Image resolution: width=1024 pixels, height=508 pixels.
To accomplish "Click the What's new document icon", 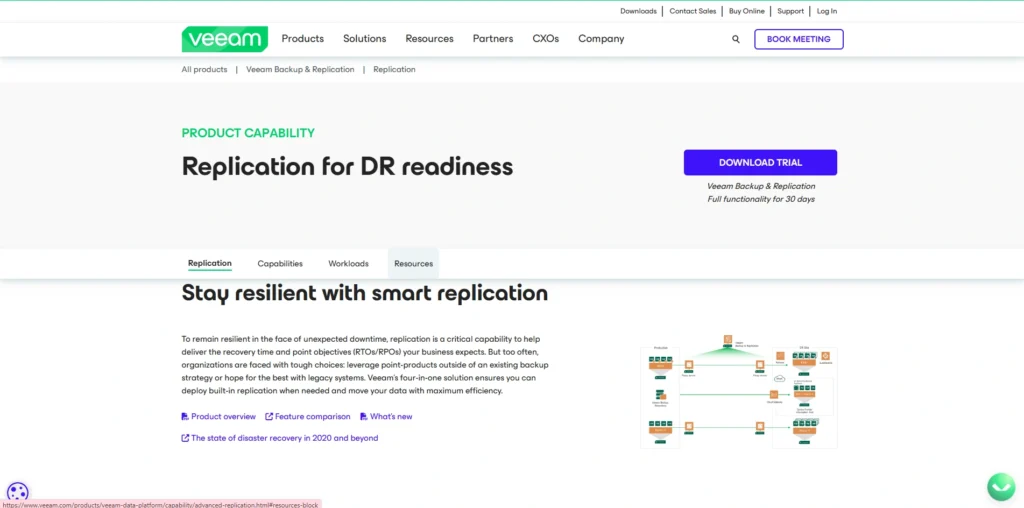I will point(364,417).
